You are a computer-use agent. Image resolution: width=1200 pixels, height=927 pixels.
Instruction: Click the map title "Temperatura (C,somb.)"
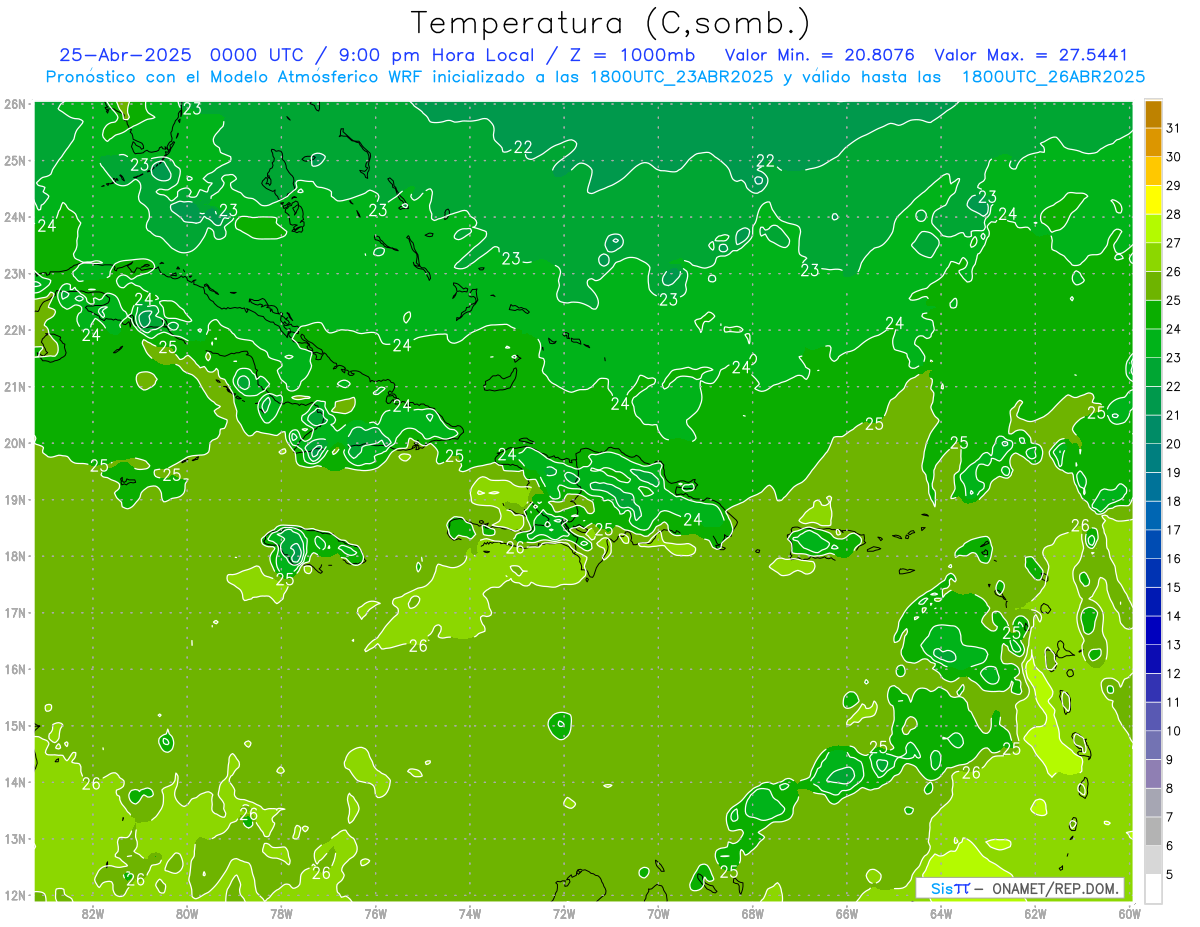(x=611, y=24)
